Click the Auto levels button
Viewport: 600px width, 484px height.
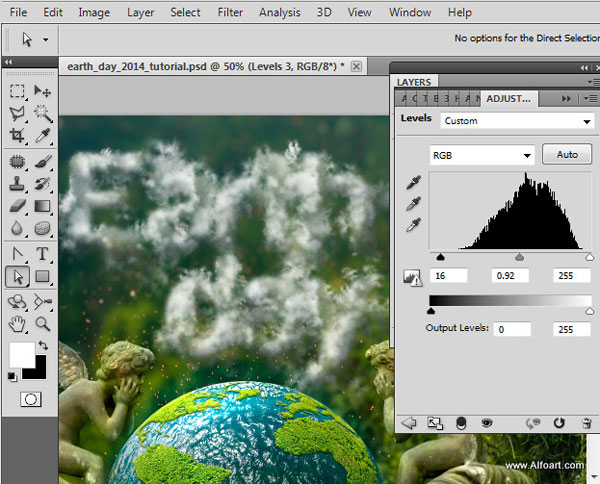tap(567, 155)
